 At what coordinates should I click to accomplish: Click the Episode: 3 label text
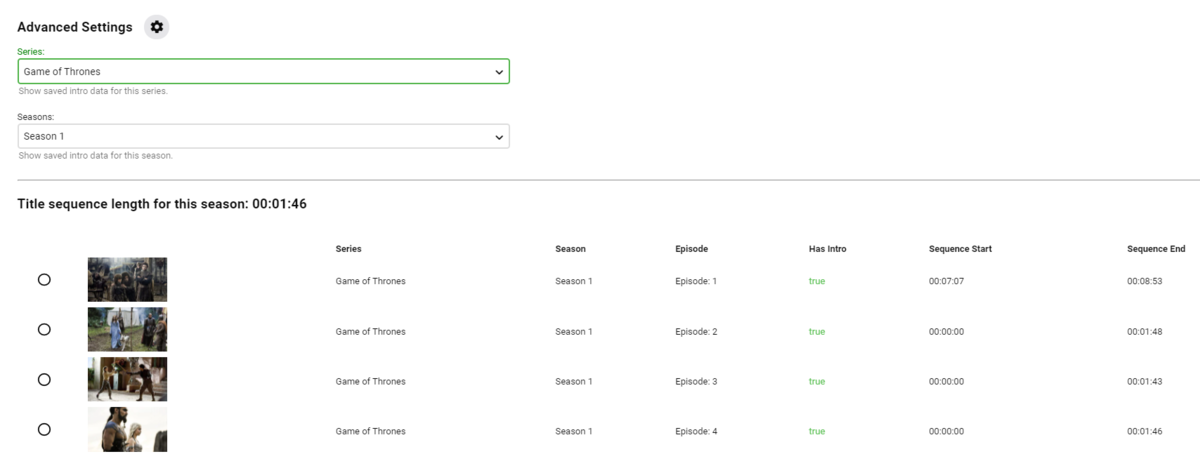click(696, 381)
